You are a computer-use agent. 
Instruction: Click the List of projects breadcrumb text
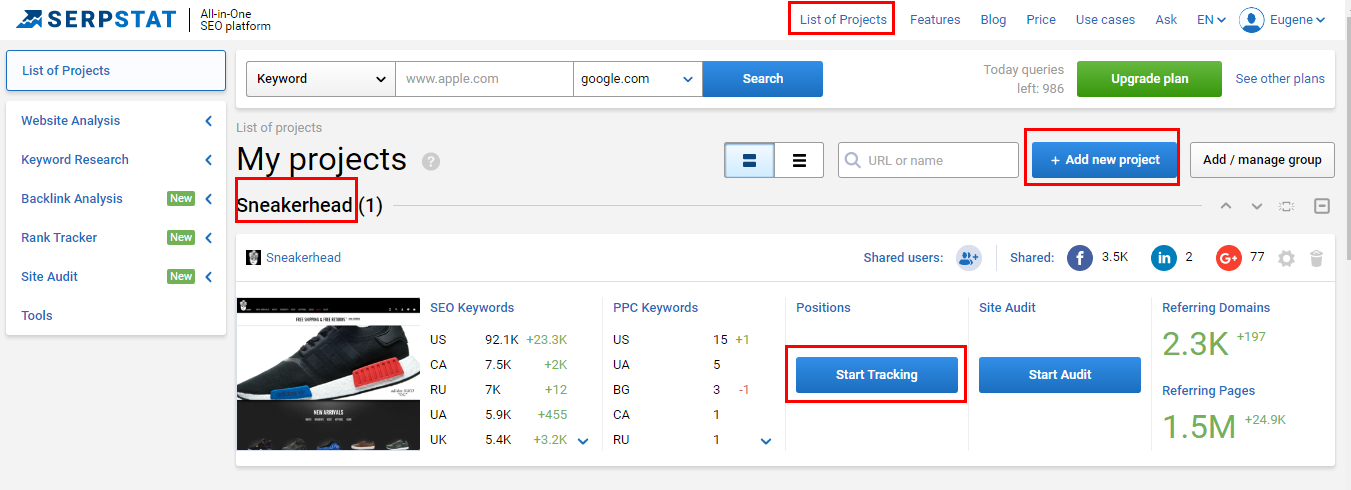point(279,128)
